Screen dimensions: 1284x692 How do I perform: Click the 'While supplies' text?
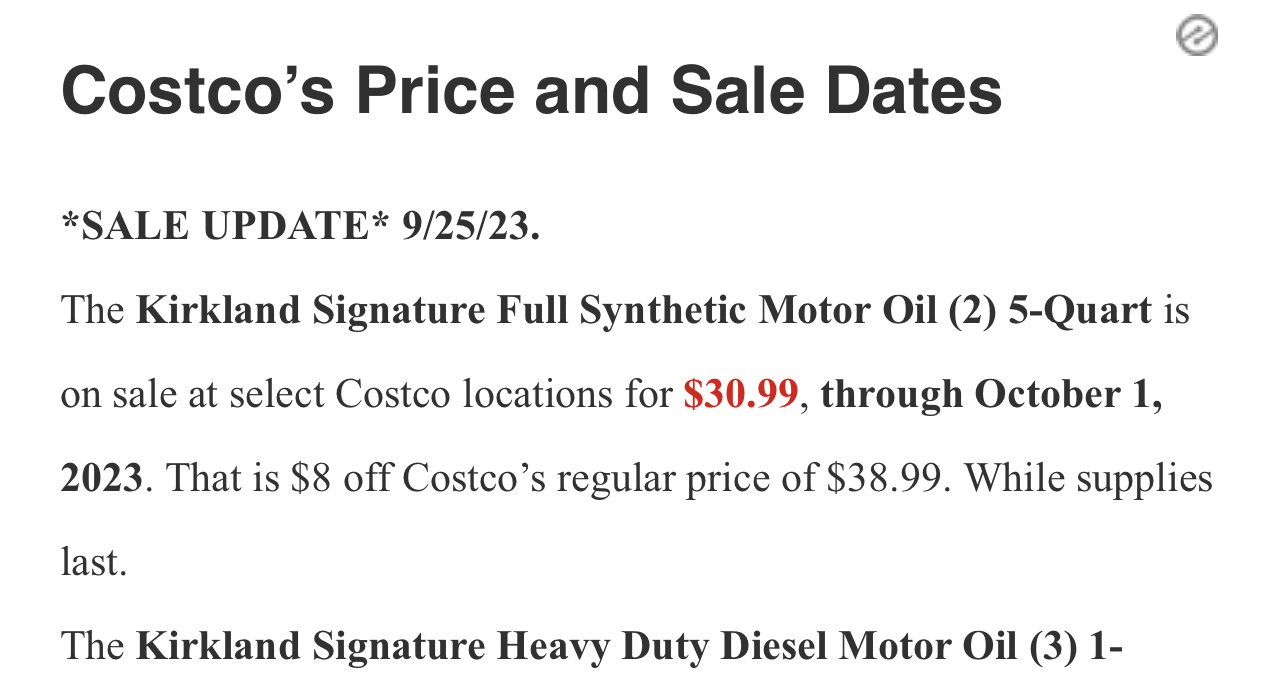click(1089, 480)
